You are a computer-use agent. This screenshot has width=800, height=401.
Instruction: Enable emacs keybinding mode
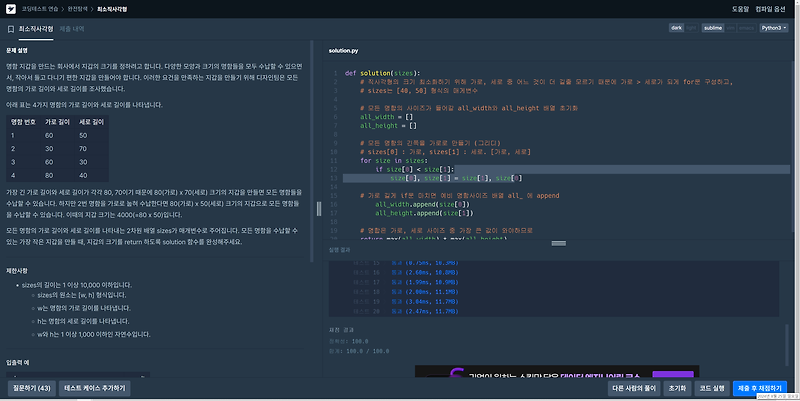pos(746,28)
